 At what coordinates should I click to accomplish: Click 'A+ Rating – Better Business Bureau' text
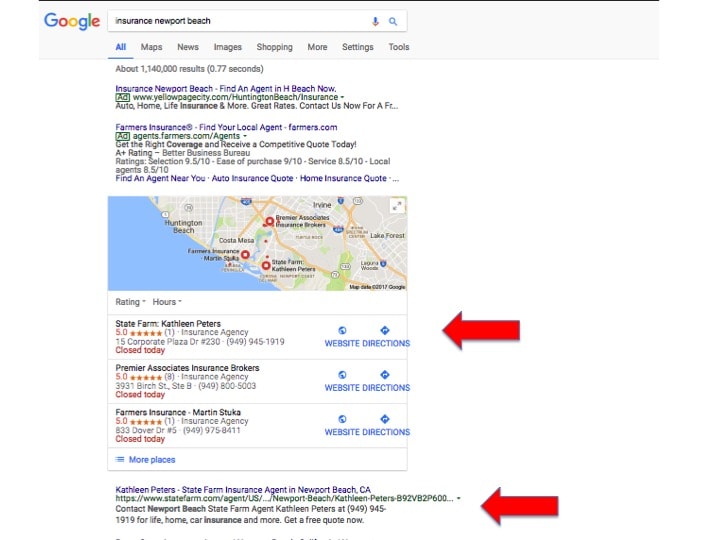click(183, 153)
